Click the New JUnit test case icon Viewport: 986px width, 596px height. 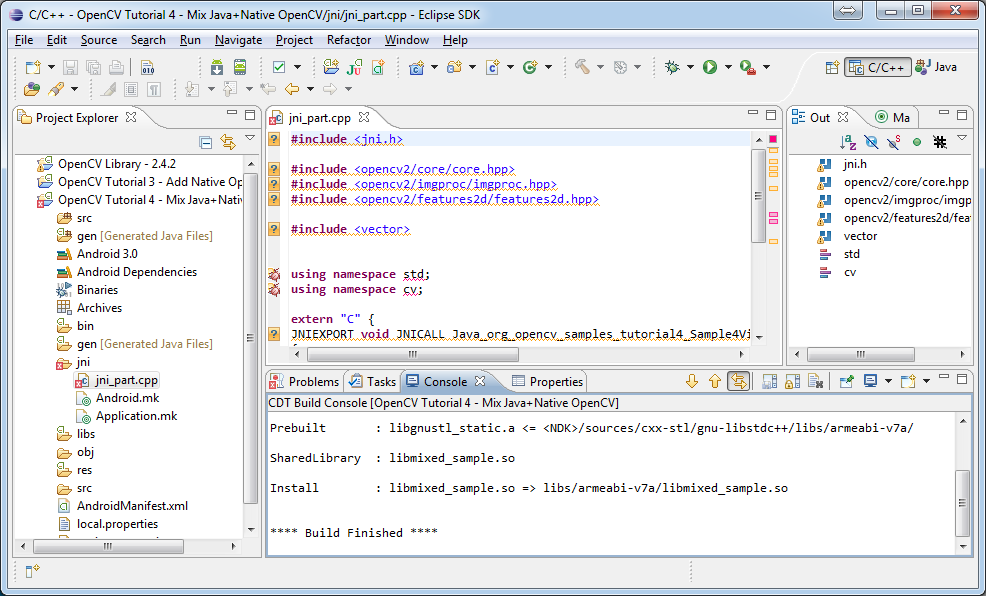(354, 67)
